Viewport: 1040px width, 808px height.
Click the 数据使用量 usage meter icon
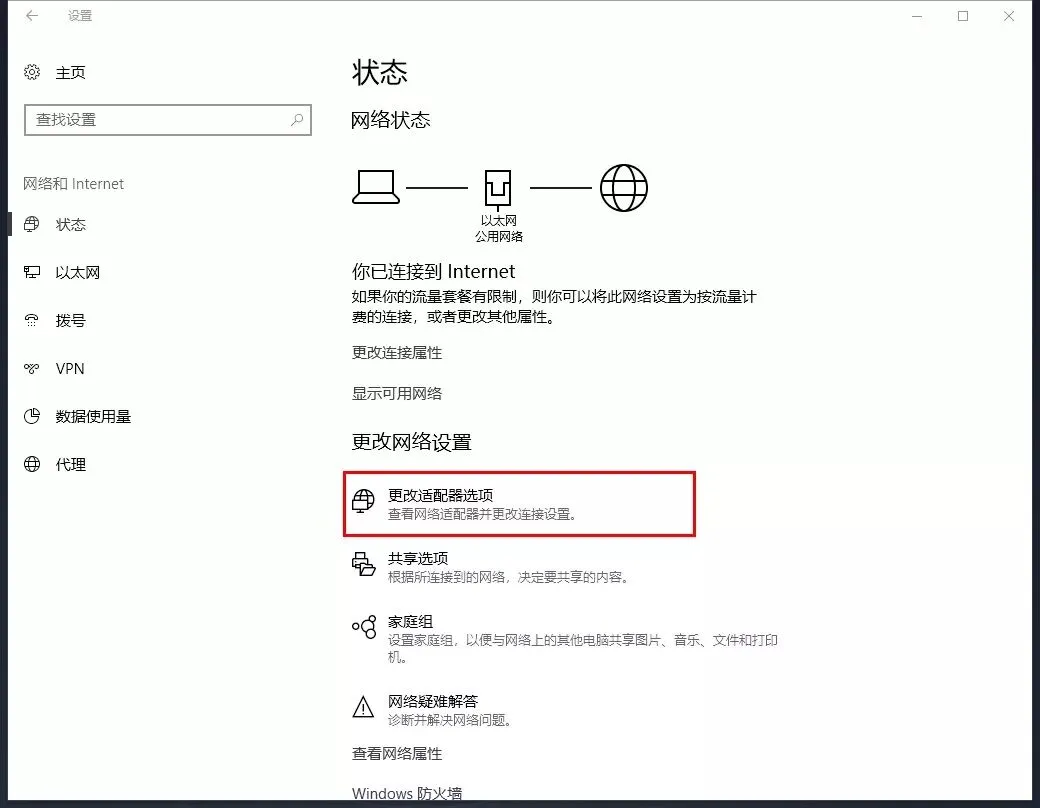[x=31, y=416]
